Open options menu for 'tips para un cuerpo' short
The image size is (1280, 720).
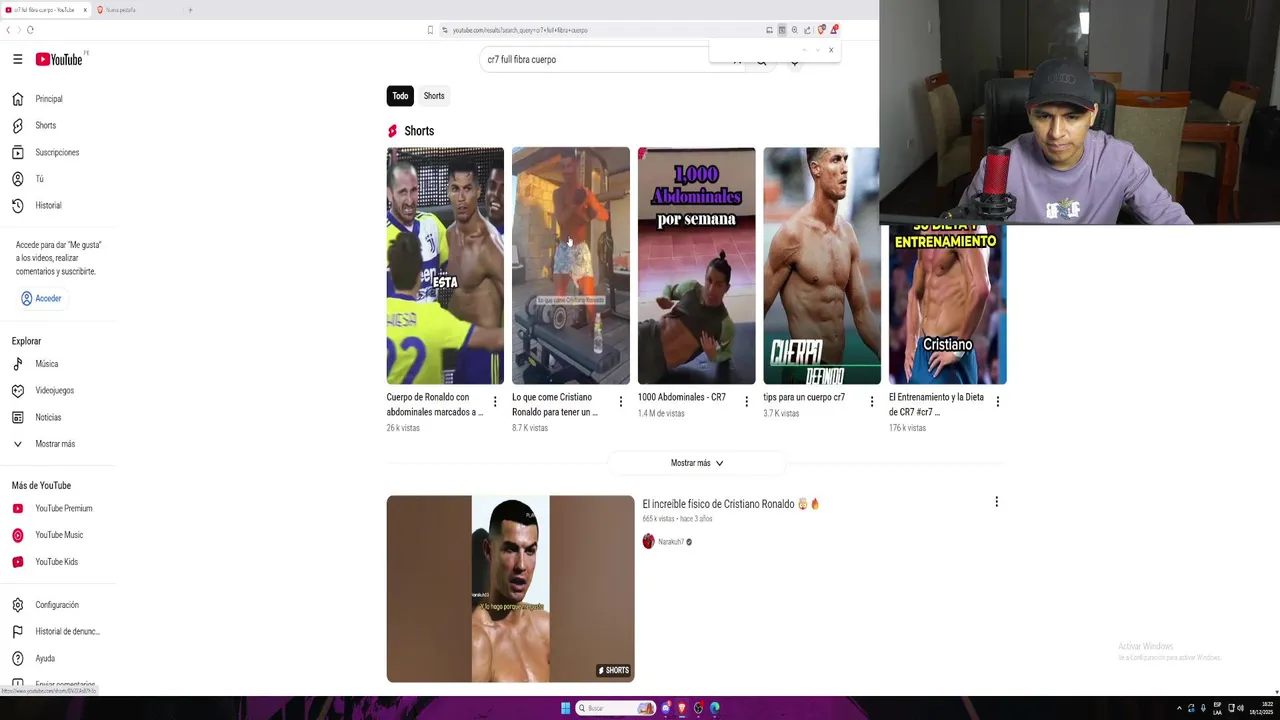871,402
